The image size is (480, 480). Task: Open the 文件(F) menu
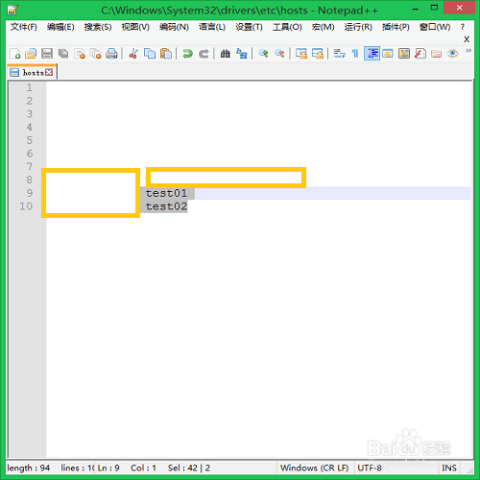(x=24, y=27)
